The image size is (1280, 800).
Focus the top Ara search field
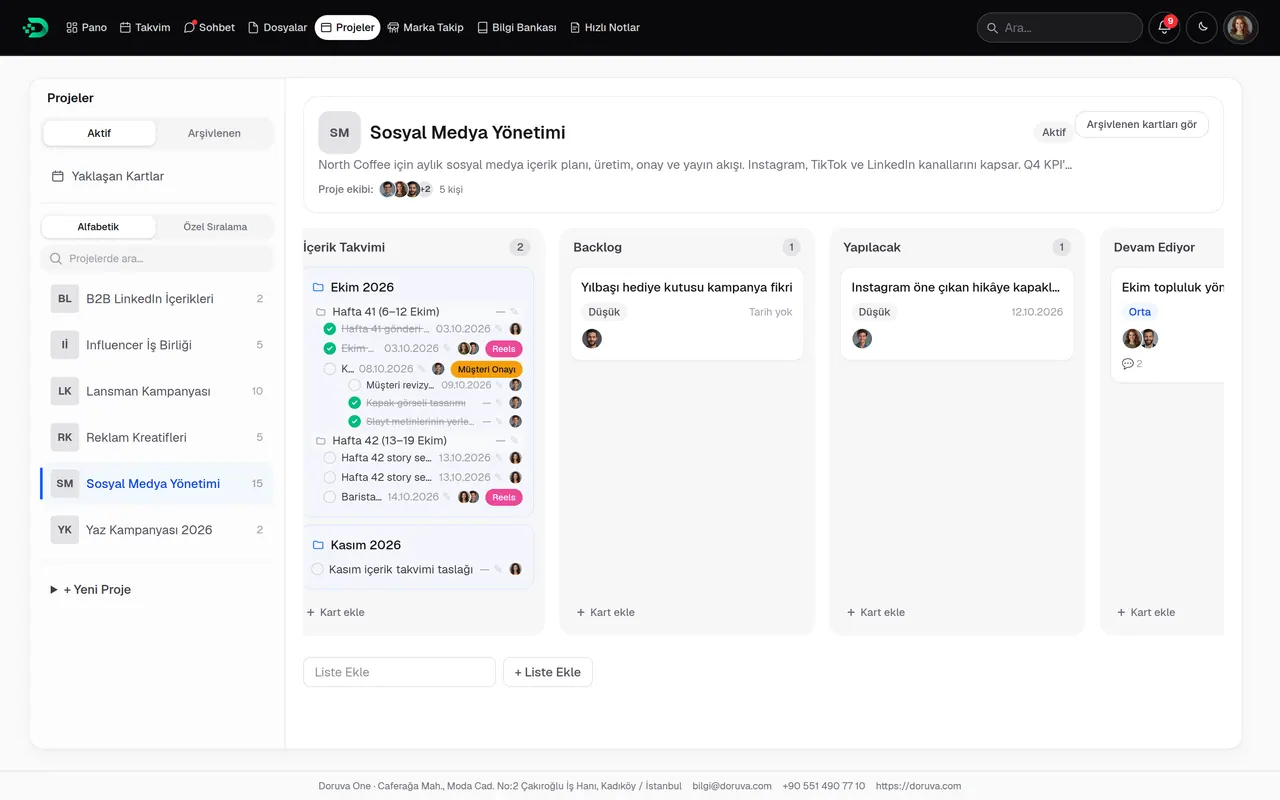click(1059, 27)
